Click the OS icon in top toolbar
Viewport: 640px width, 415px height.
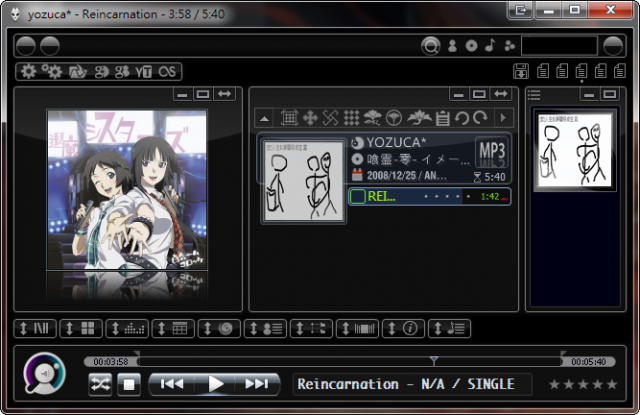coord(167,72)
